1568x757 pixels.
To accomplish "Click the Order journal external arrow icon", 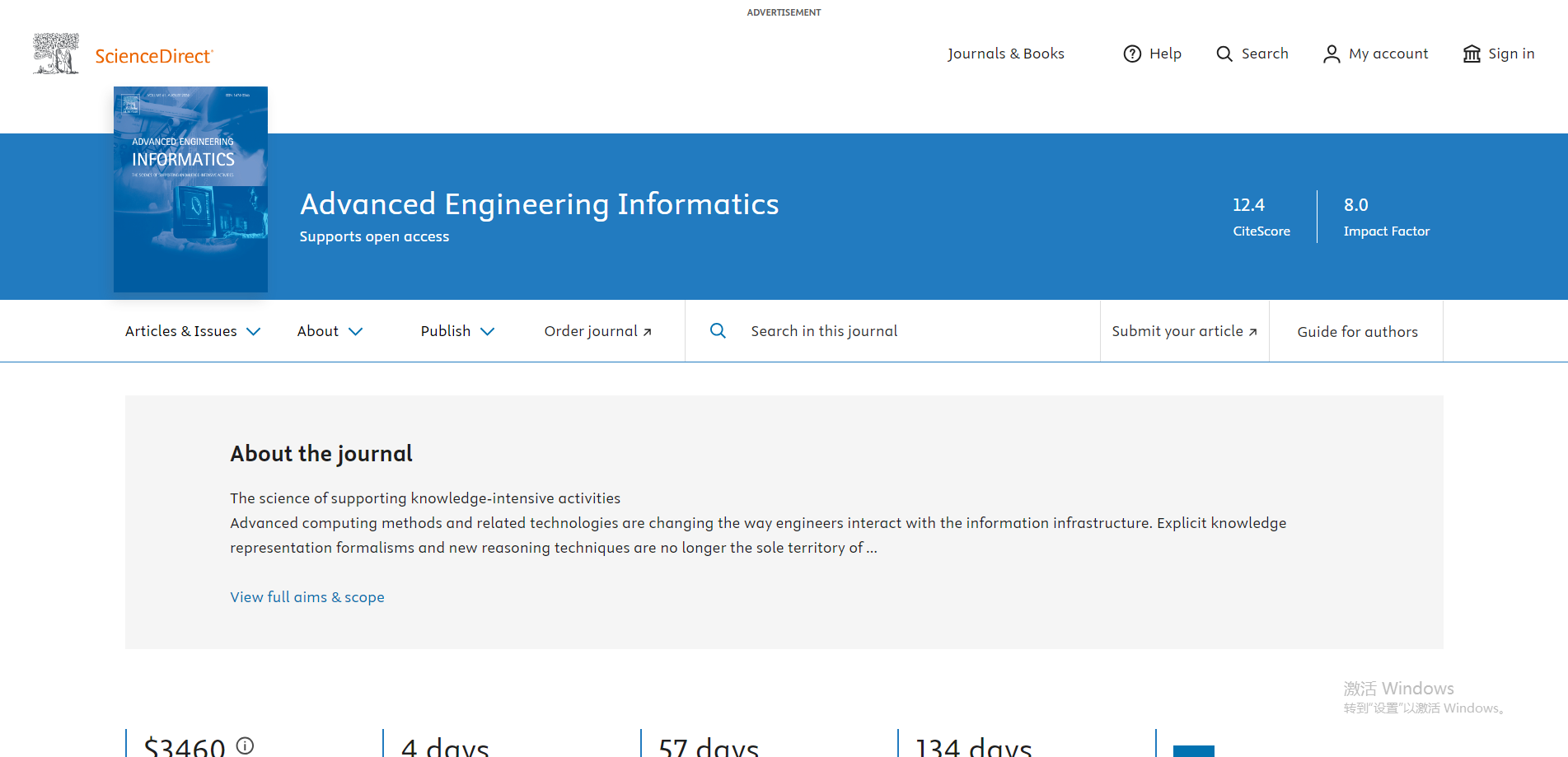I will point(648,332).
